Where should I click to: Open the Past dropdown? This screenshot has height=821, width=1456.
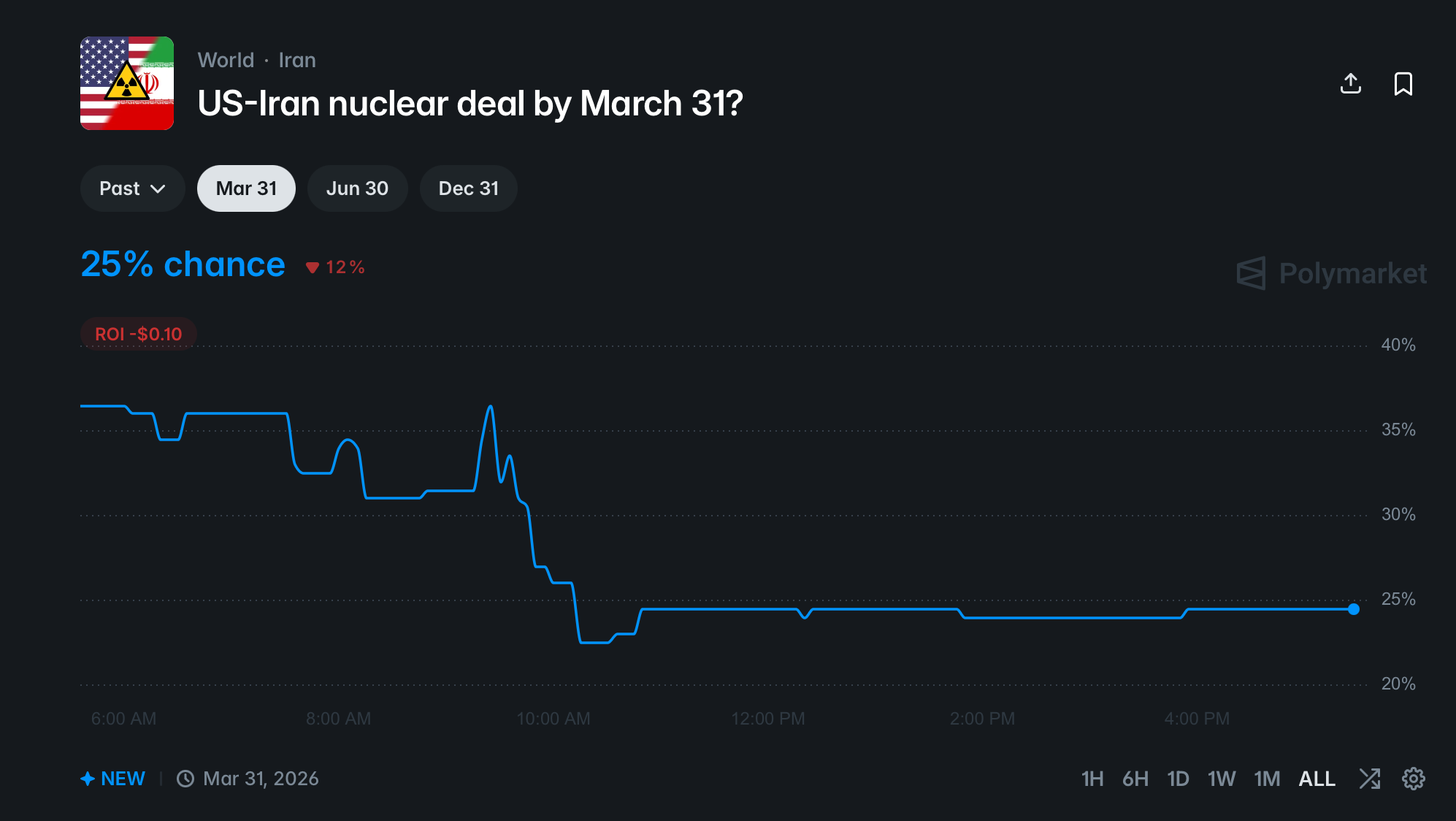[x=132, y=188]
